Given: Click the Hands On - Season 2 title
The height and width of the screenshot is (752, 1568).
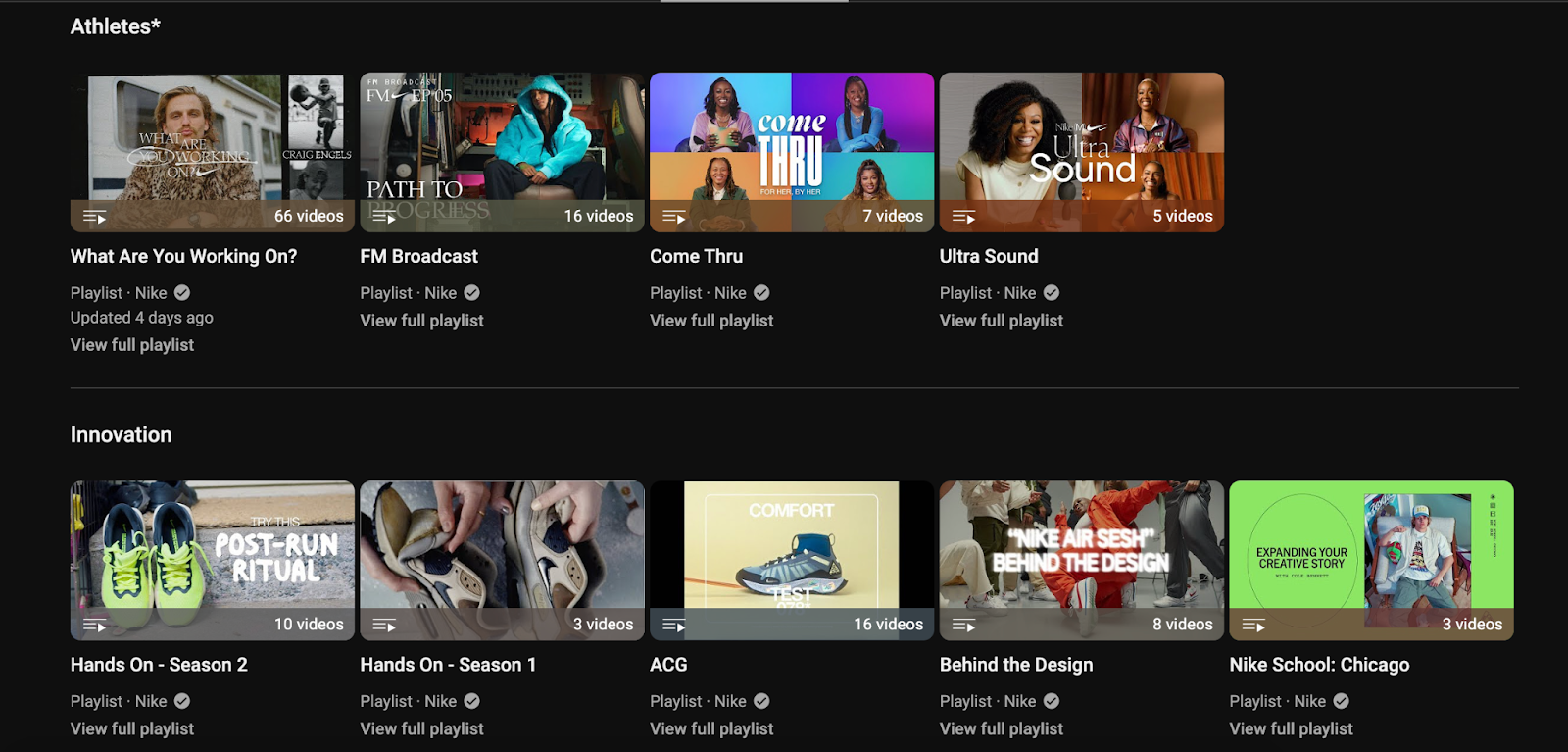Looking at the screenshot, I should [x=159, y=665].
